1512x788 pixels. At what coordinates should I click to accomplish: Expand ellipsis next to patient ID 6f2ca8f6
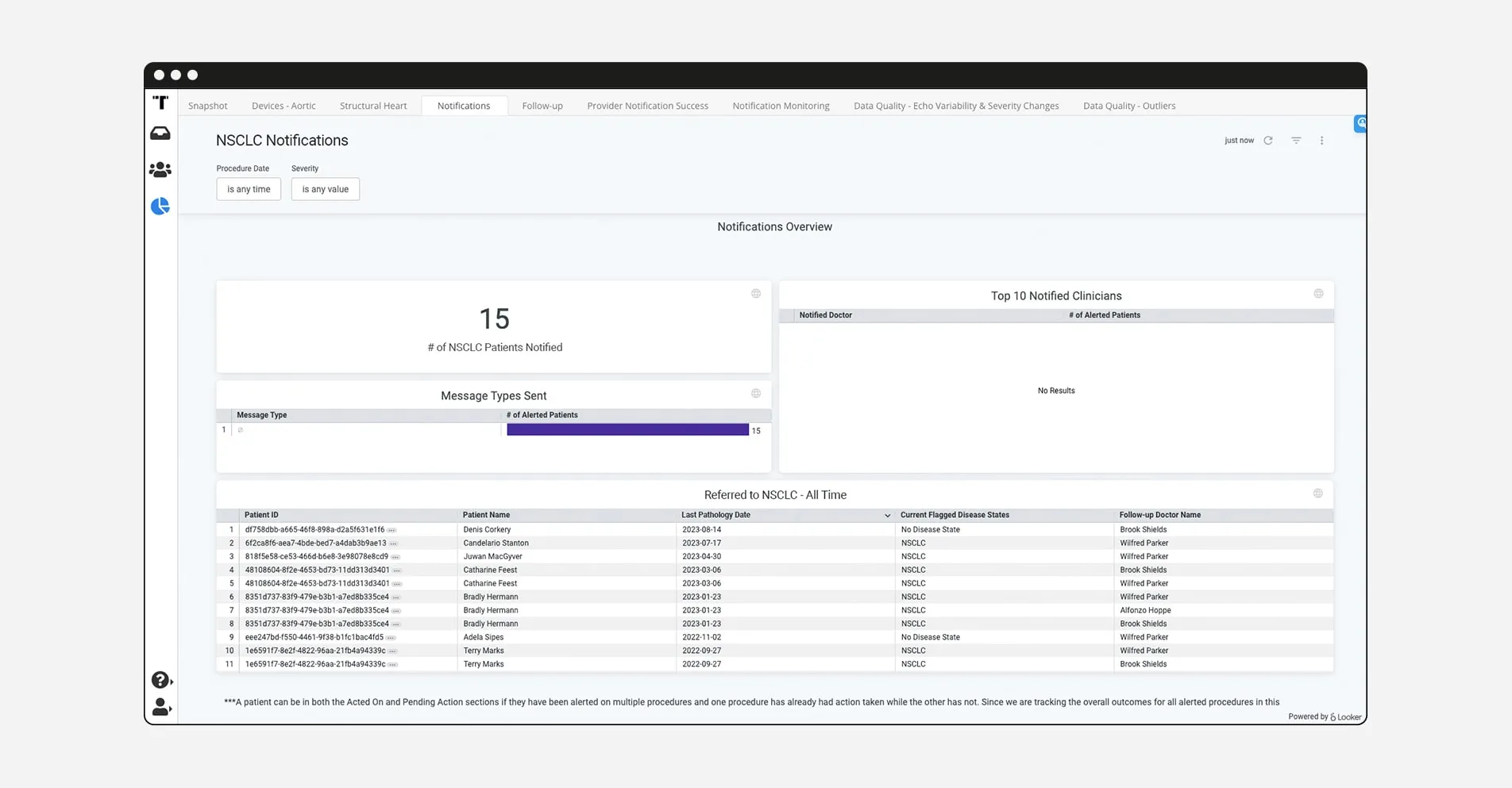coord(394,543)
